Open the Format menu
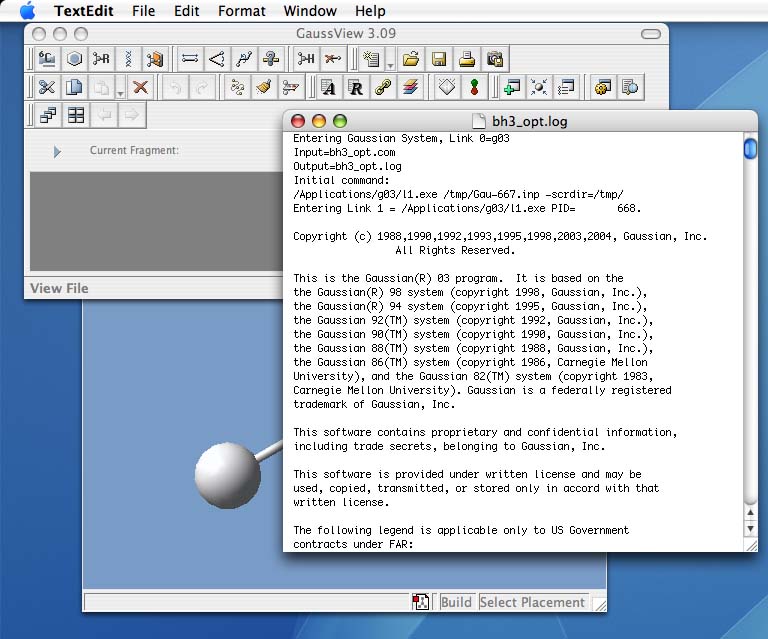 pos(241,11)
